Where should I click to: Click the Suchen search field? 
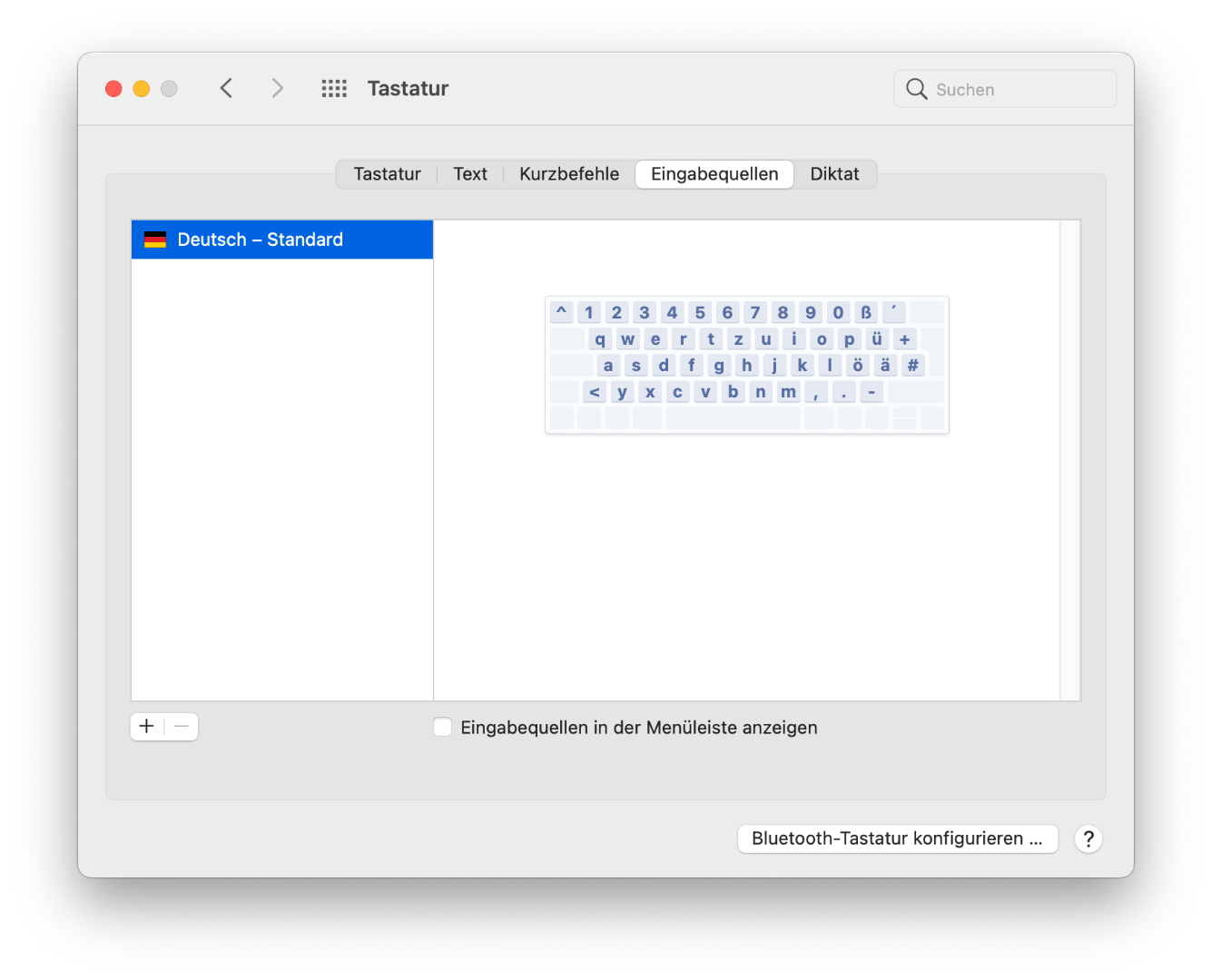point(1005,89)
